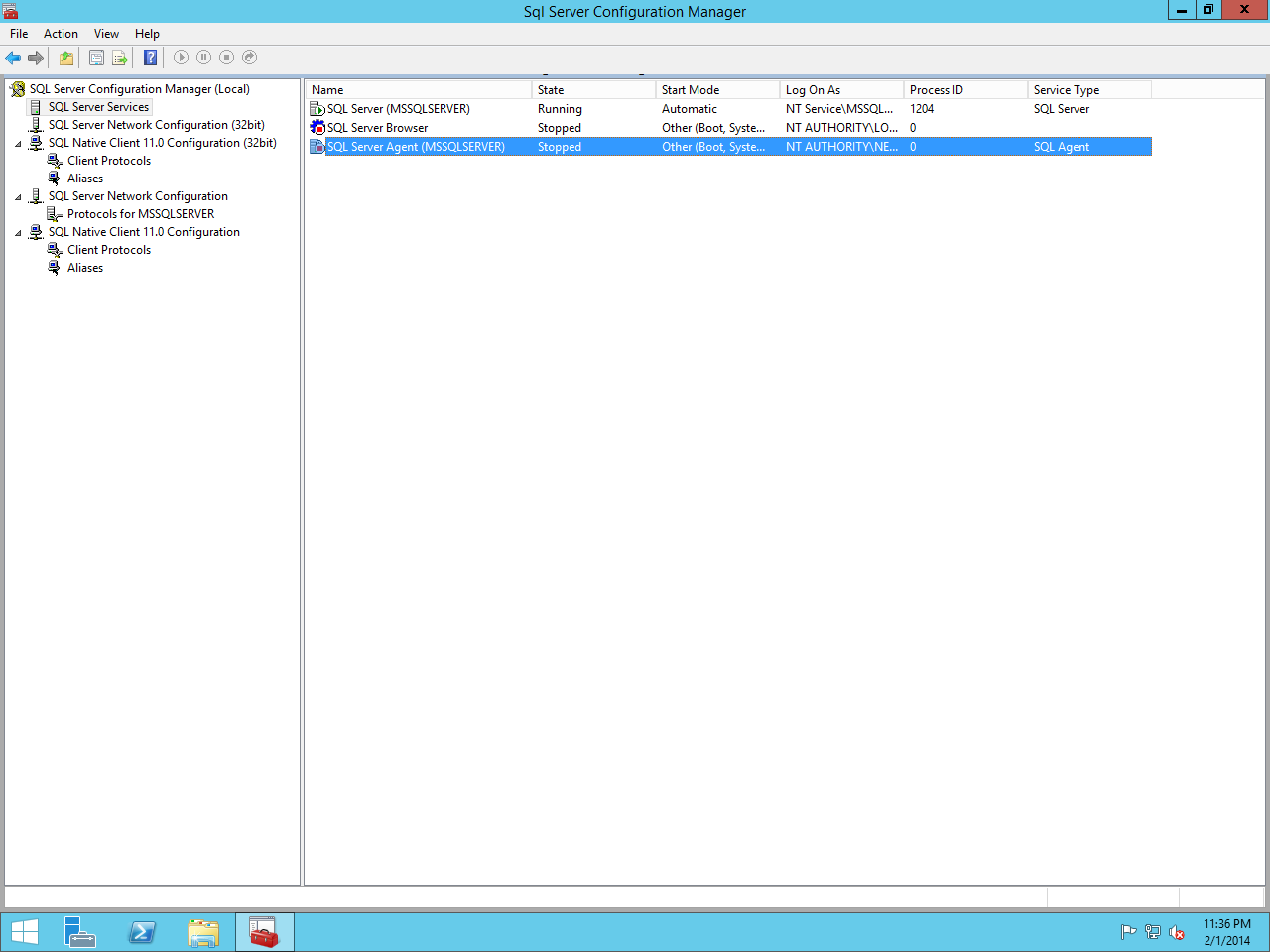This screenshot has width=1270, height=952.
Task: Collapse SQL Native Client 11.0 Configuration (32bit) node
Action: tap(18, 144)
